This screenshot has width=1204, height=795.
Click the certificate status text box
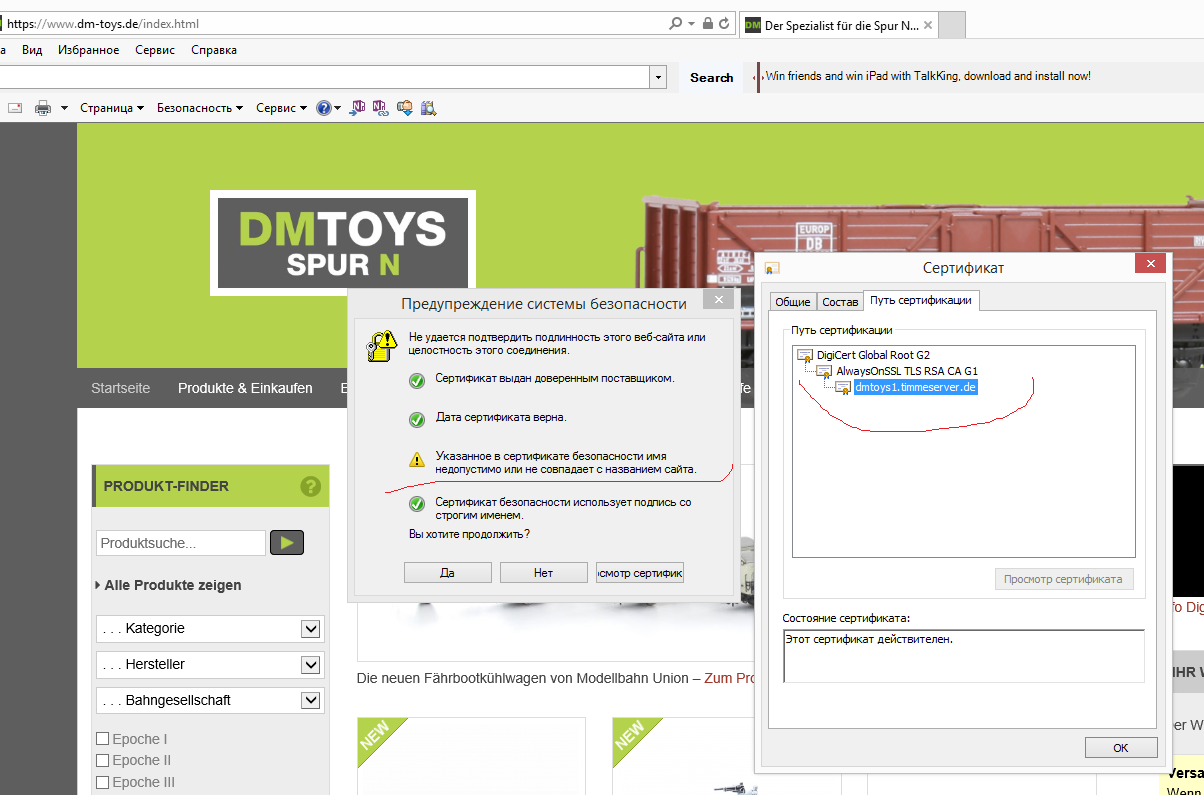coord(964,656)
